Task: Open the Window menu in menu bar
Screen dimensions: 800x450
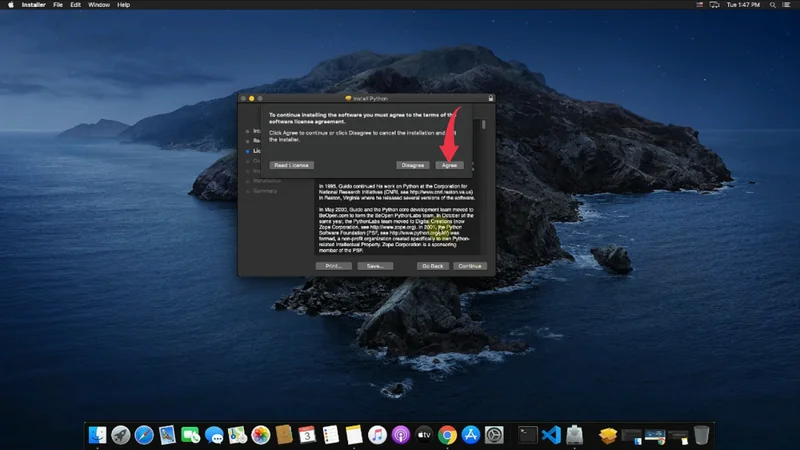Action: [99, 5]
